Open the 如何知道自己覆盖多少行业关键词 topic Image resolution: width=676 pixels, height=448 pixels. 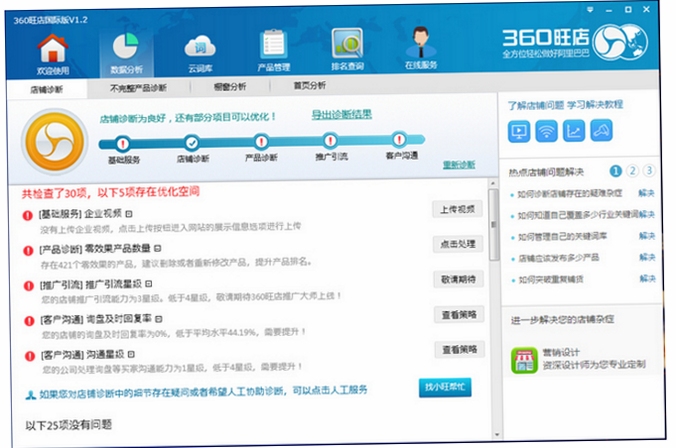pos(578,215)
